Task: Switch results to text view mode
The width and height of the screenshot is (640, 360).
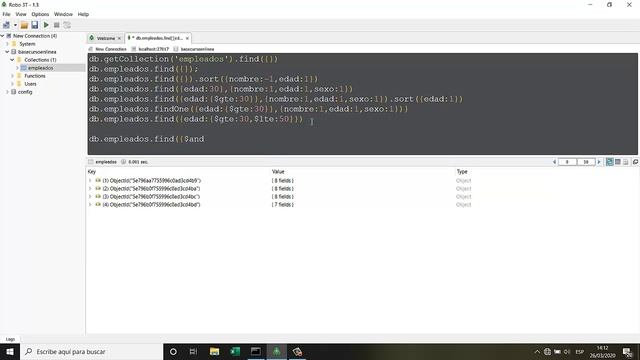Action: tap(625, 162)
